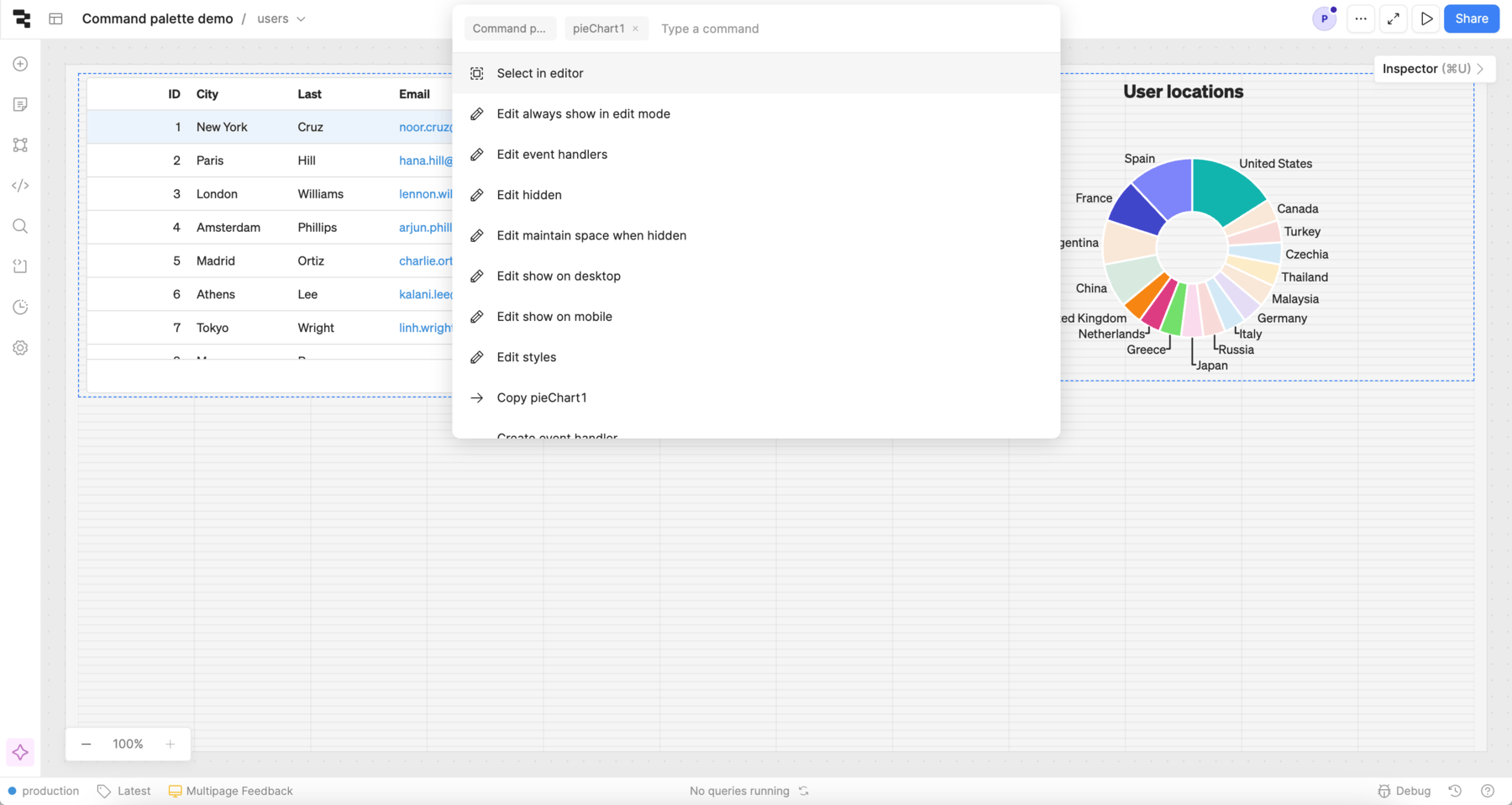The width and height of the screenshot is (1512, 805).
Task: Choose Select in editor command
Action: 756,73
